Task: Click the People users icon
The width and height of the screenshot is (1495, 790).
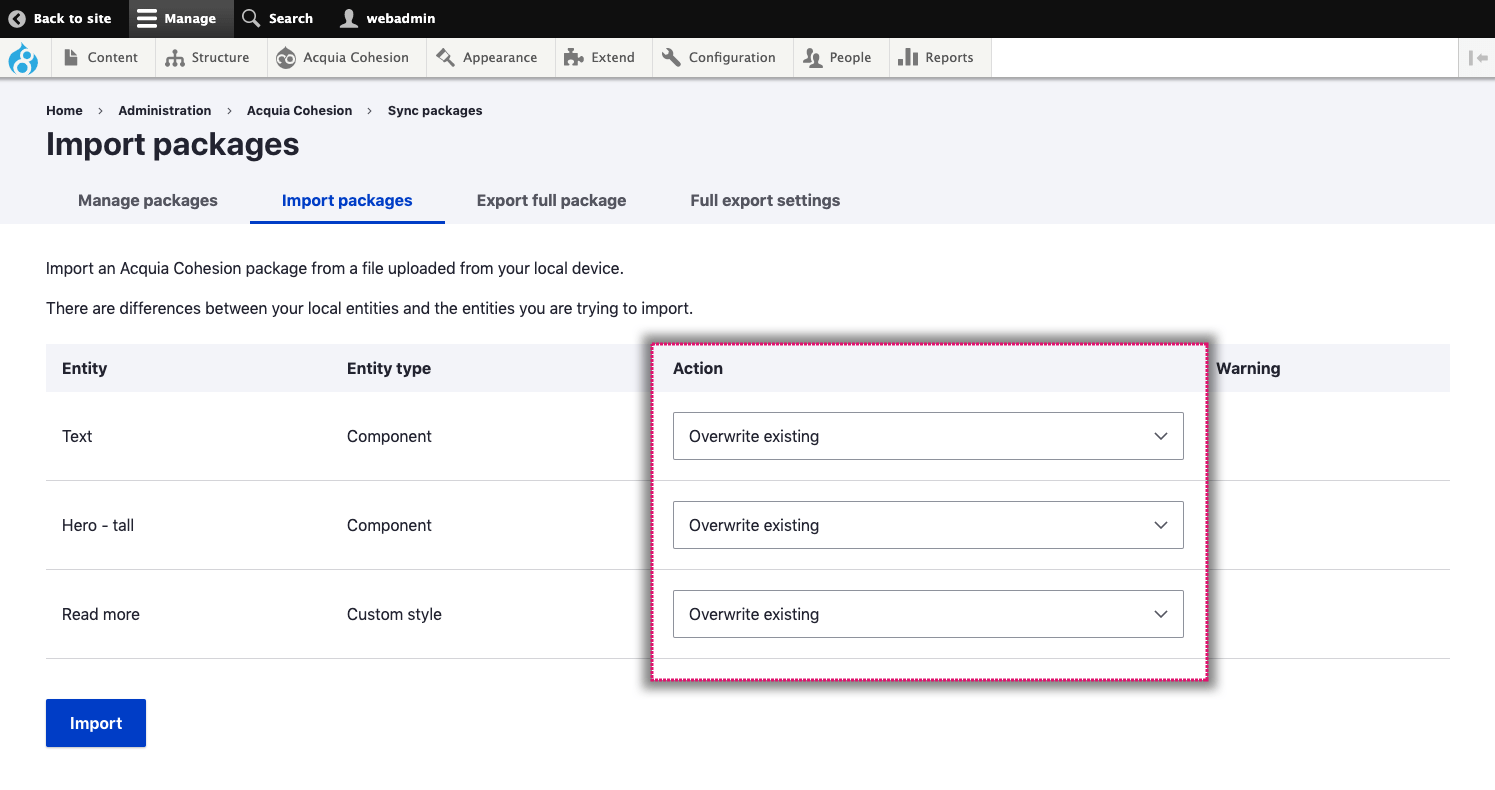Action: 813,58
